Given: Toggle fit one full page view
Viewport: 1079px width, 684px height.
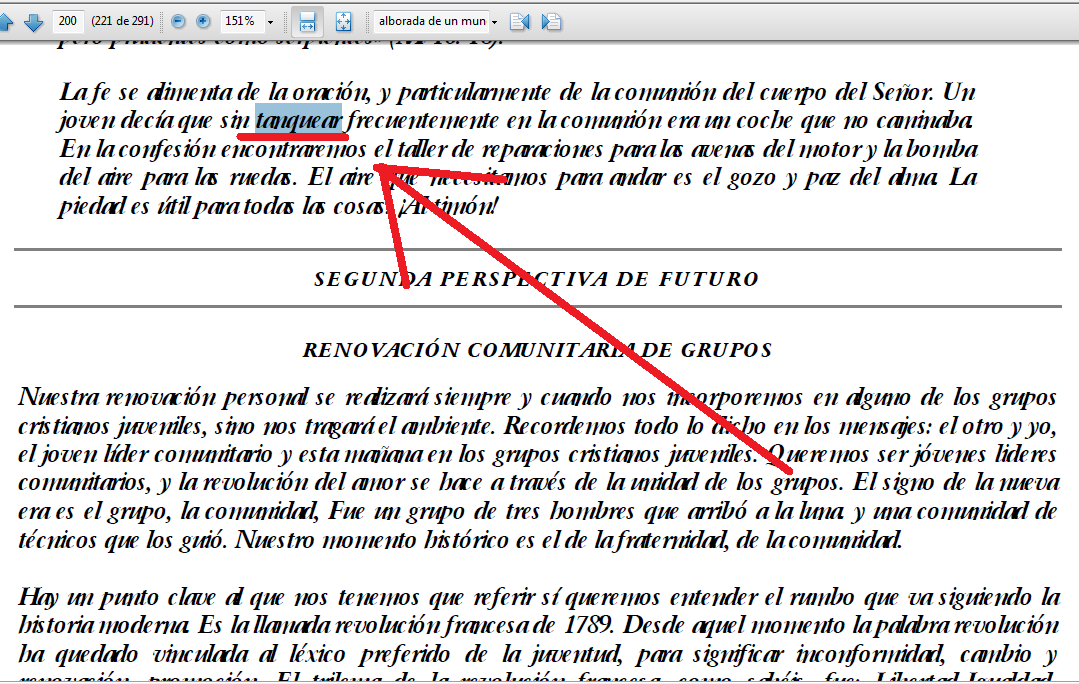Looking at the screenshot, I should tap(343, 21).
